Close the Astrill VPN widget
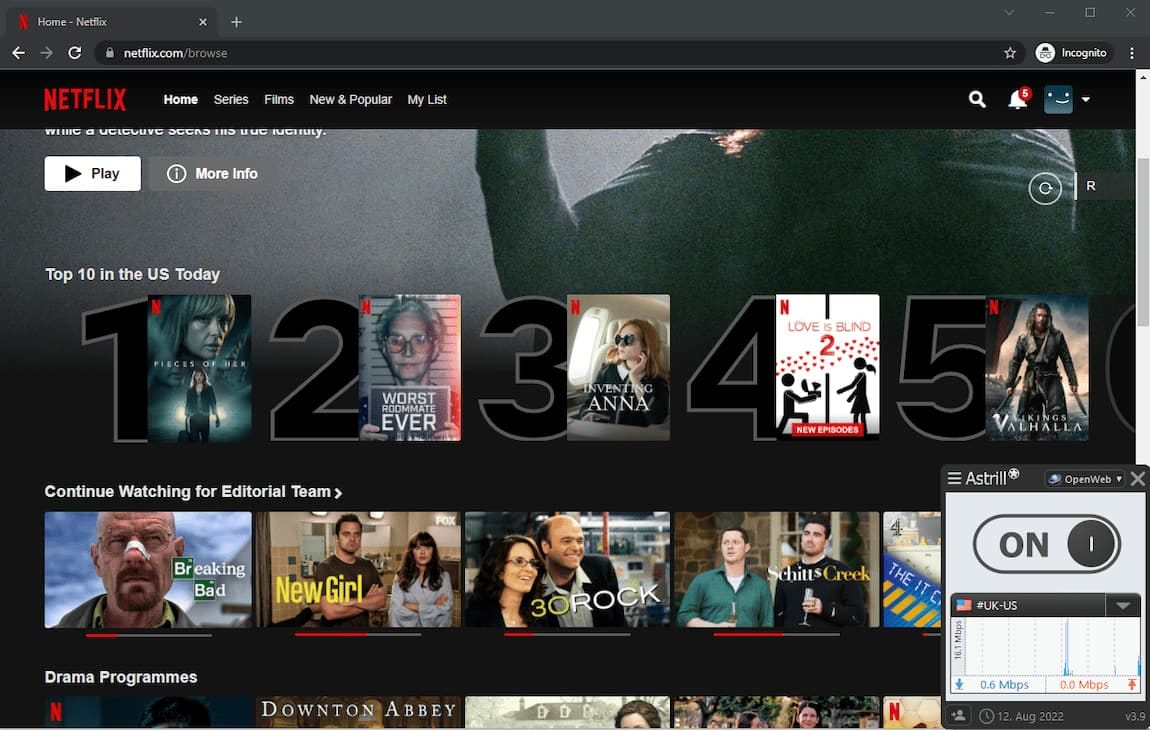 tap(1138, 479)
